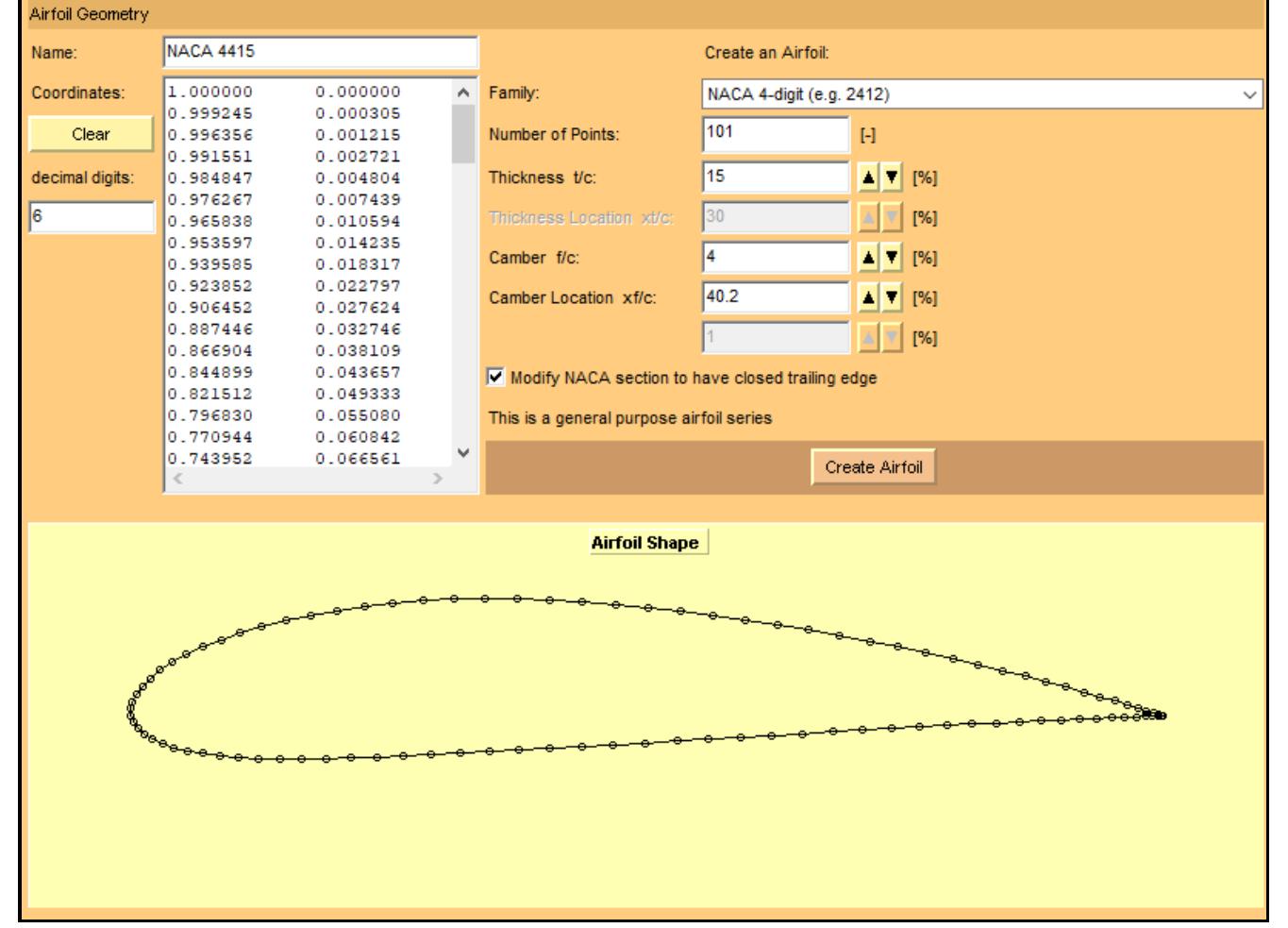Increase Camber Location with up arrow
The image size is (1288, 928).
pos(868,297)
